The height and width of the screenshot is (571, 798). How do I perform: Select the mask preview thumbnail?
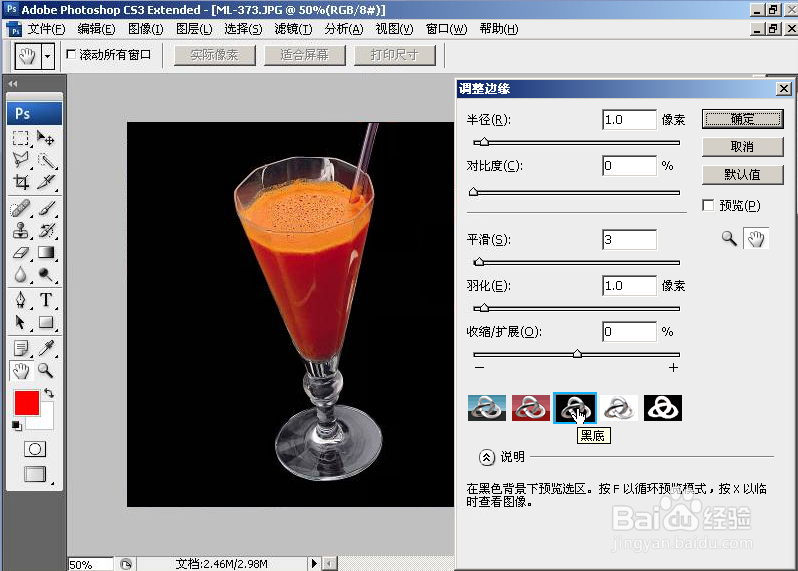click(x=663, y=408)
